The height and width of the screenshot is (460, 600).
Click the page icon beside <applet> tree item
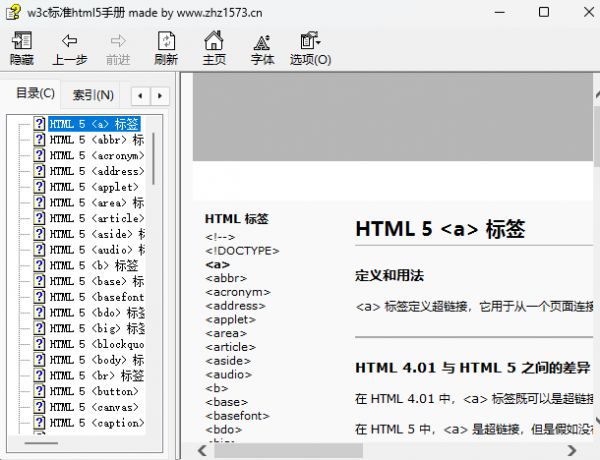[x=39, y=186]
